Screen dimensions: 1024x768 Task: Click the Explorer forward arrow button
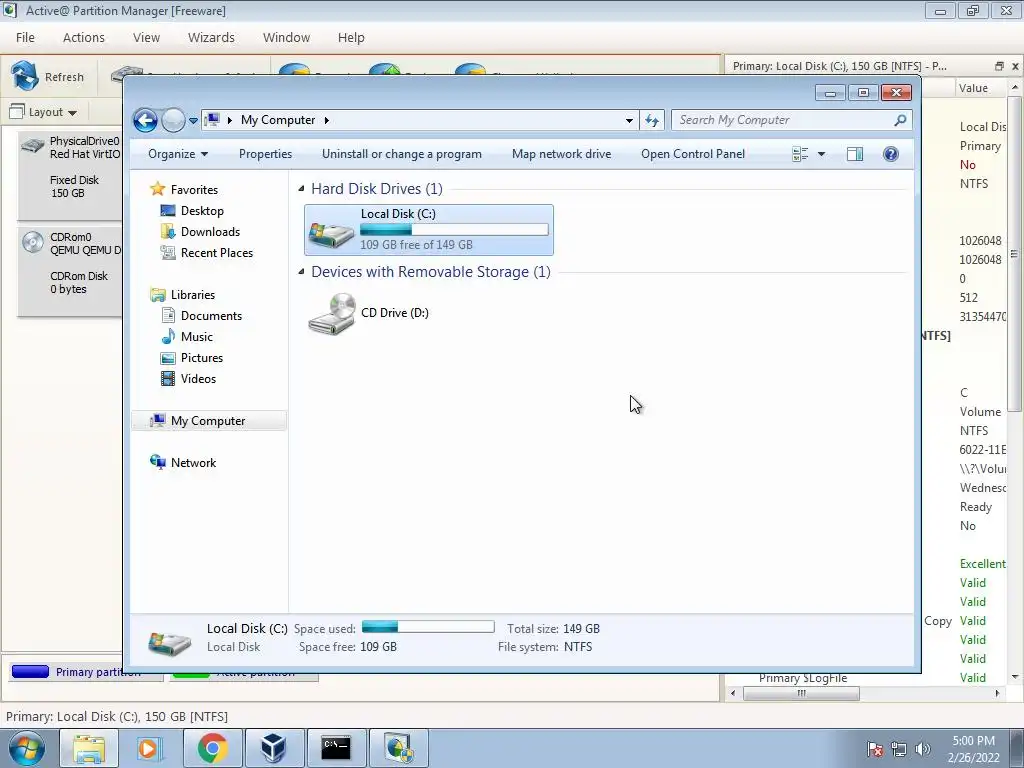(x=173, y=120)
